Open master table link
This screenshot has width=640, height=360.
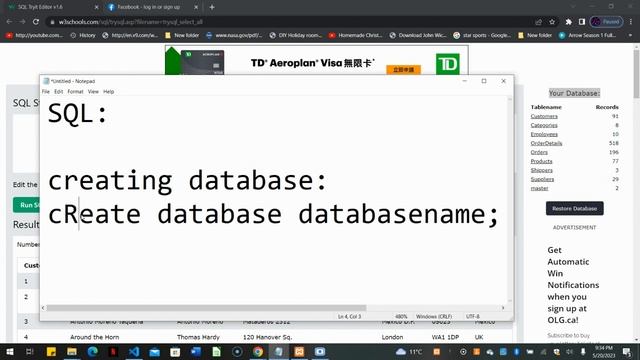[540, 188]
